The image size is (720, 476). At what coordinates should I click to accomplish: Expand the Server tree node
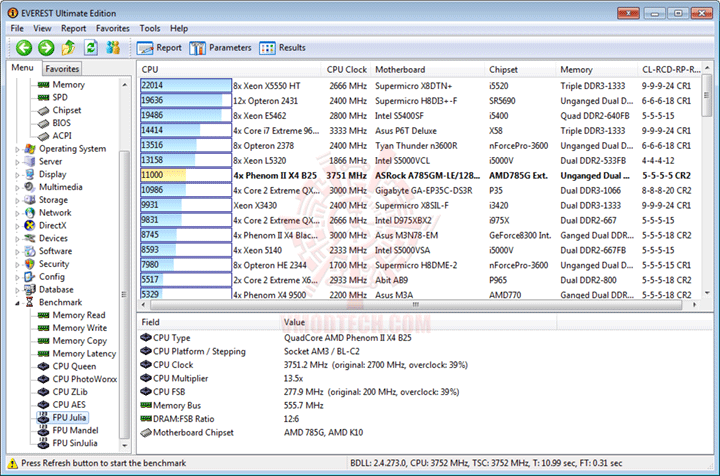click(x=17, y=162)
